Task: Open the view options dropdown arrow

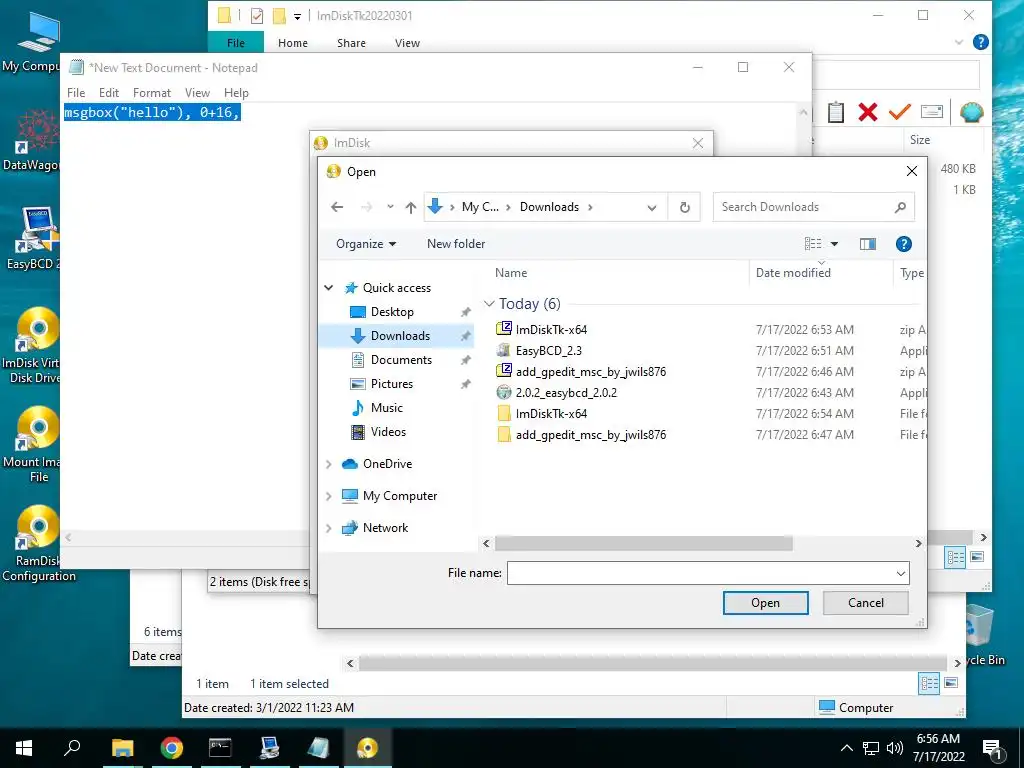Action: pyautogui.click(x=834, y=244)
